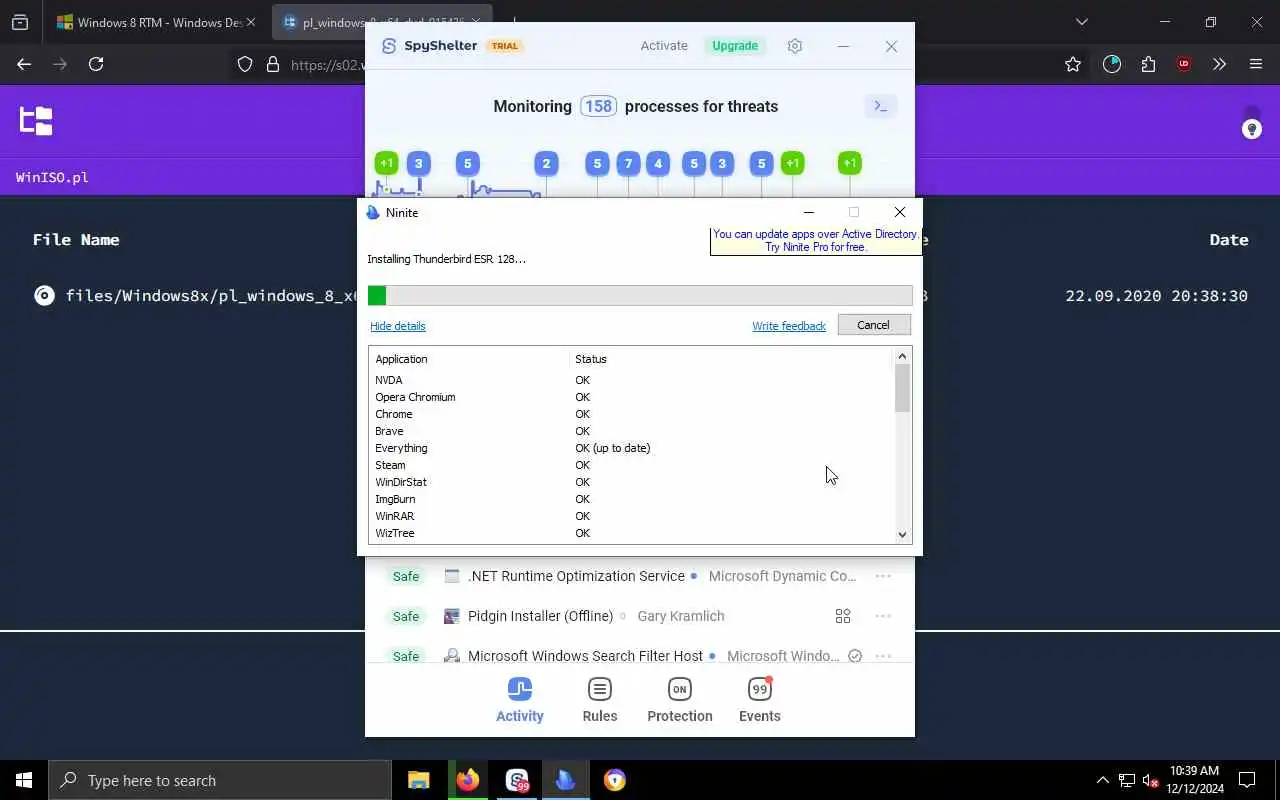Open SpyShelter settings gear
1280x800 pixels.
795,46
